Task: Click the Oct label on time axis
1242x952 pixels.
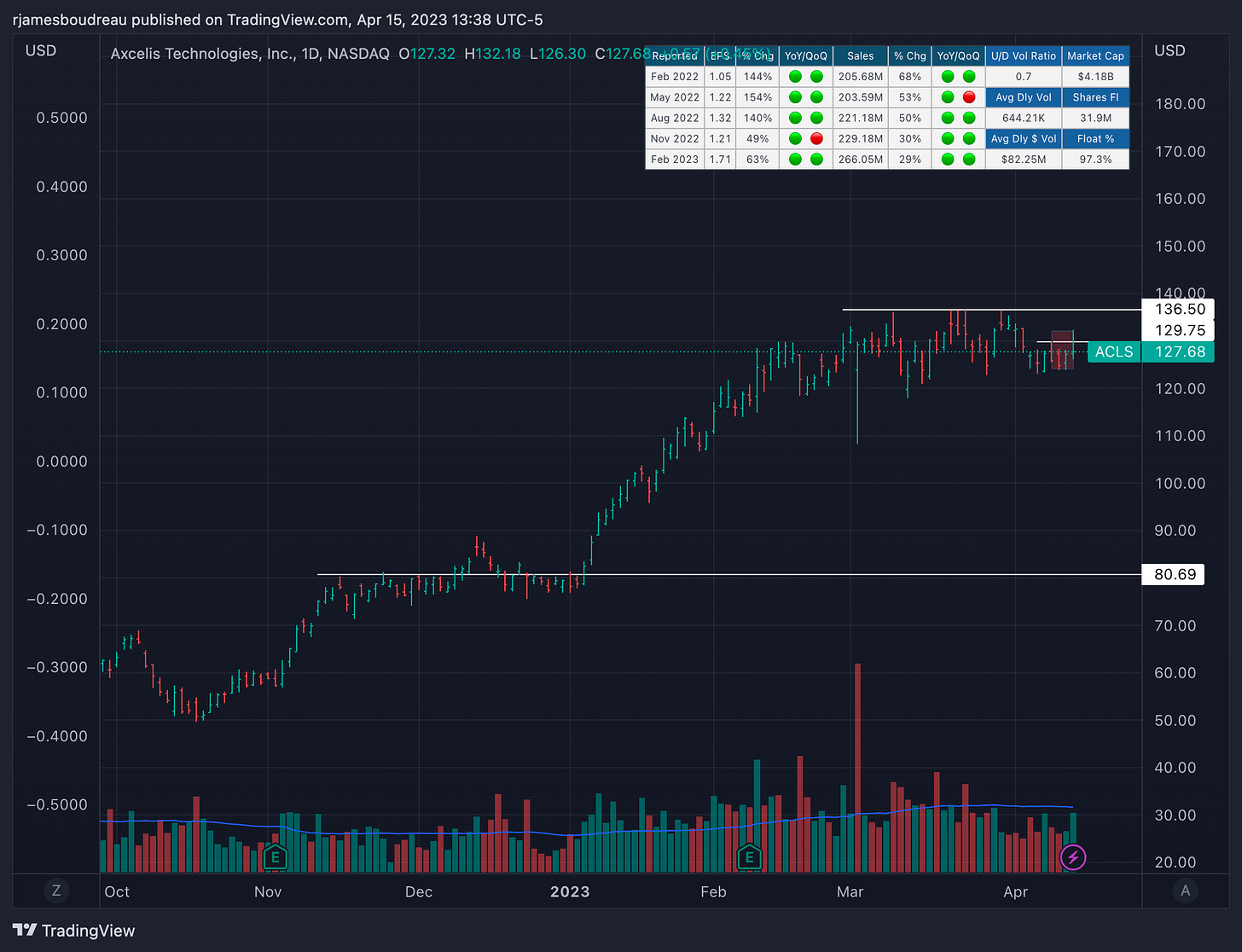Action: pos(117,891)
